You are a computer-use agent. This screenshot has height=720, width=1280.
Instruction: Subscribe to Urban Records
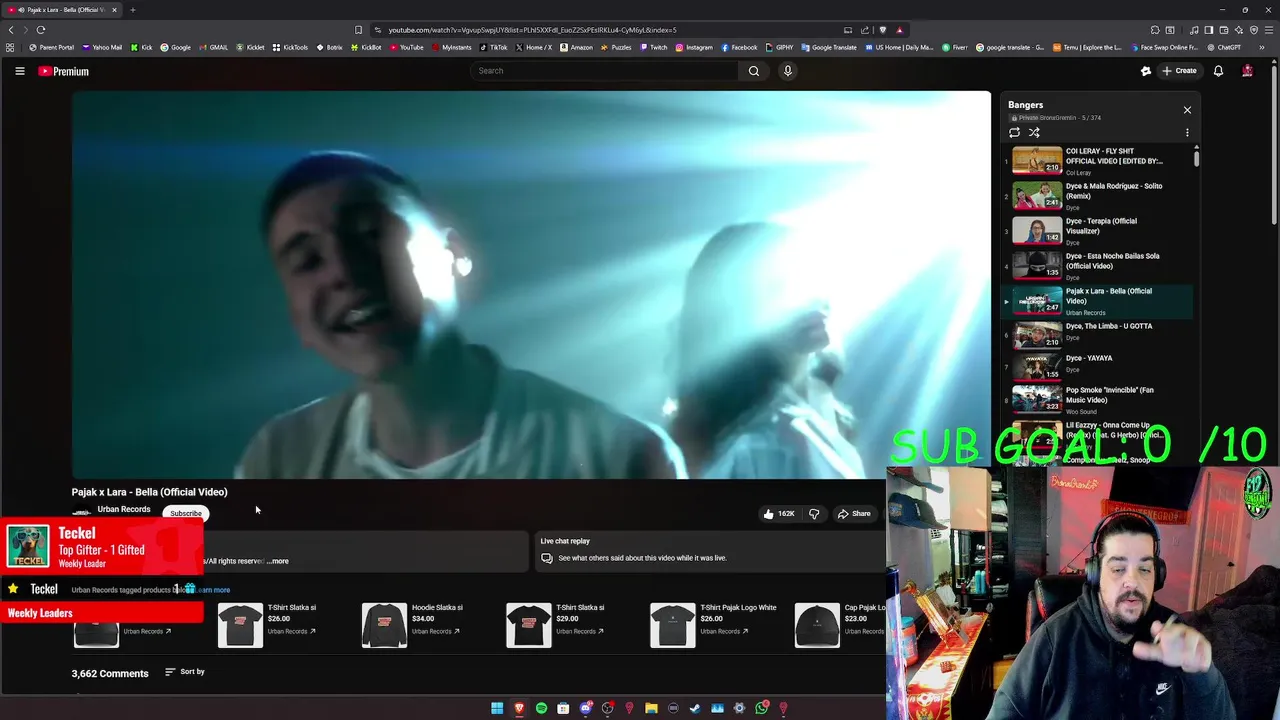186,514
